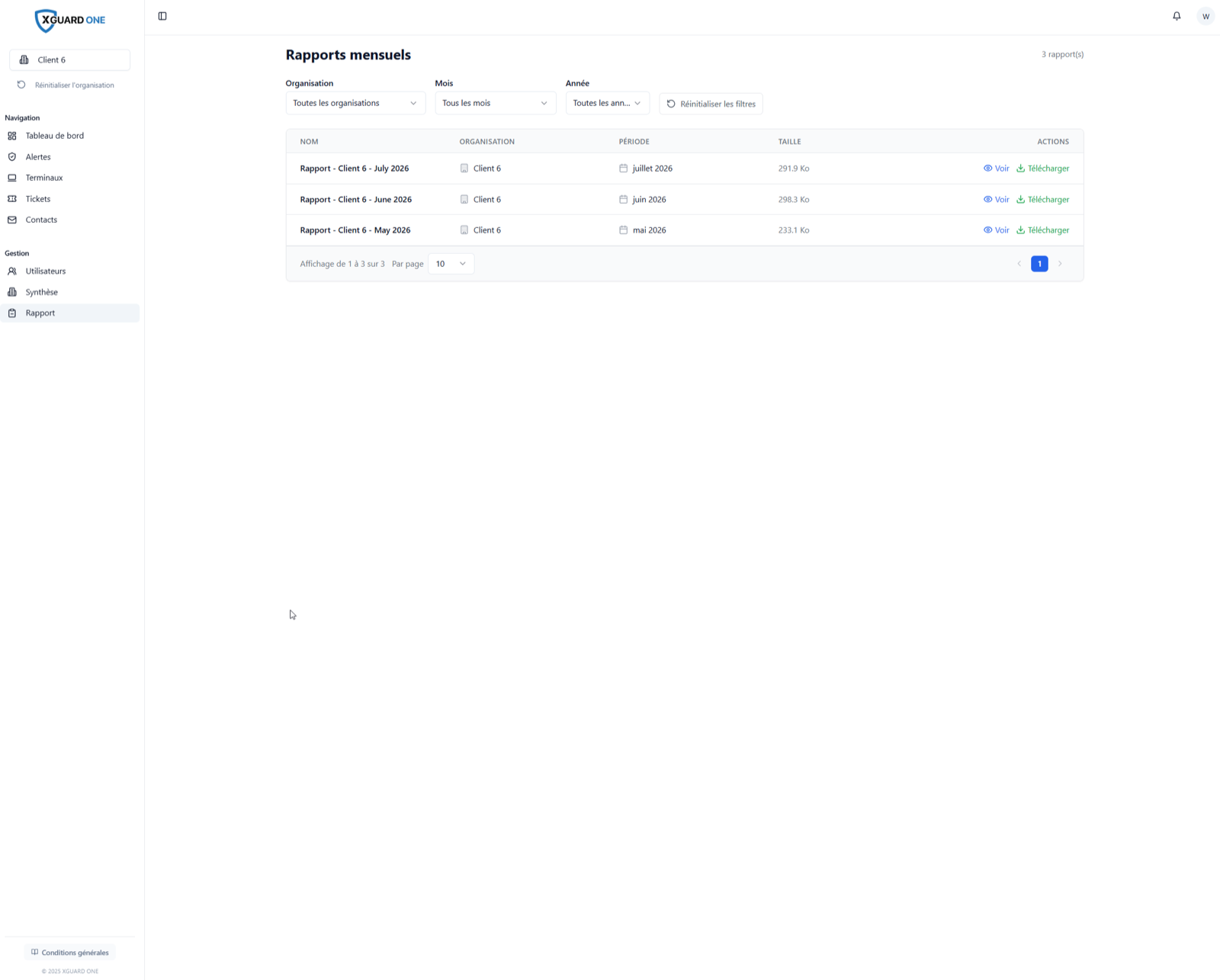Screen dimensions: 1220x980
Task: Open the notifications bell
Action: [x=1177, y=16]
